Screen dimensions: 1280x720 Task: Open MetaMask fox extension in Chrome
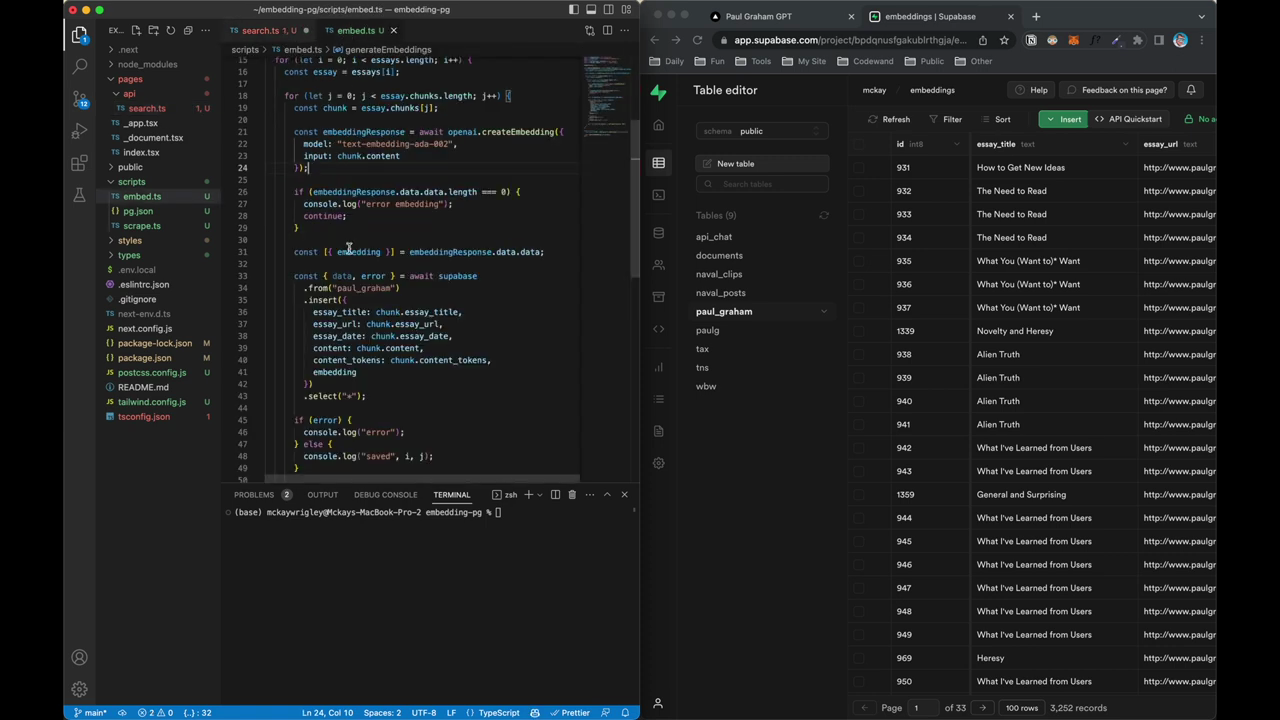(1073, 40)
